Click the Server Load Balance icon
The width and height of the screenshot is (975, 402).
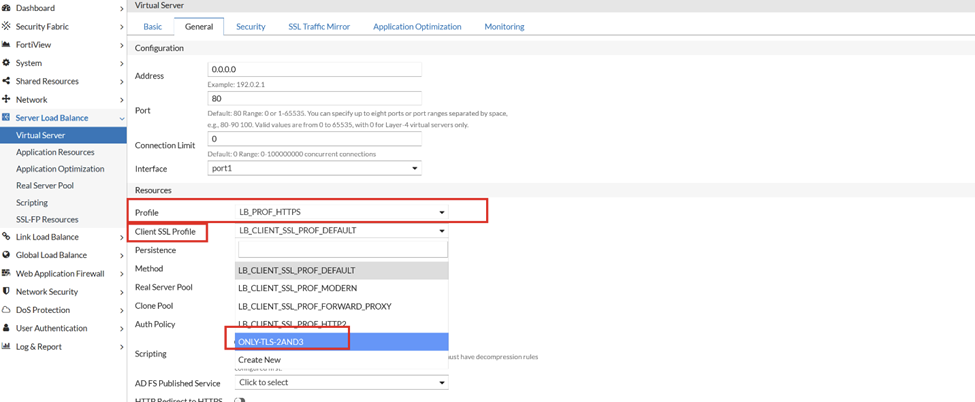tap(6, 118)
